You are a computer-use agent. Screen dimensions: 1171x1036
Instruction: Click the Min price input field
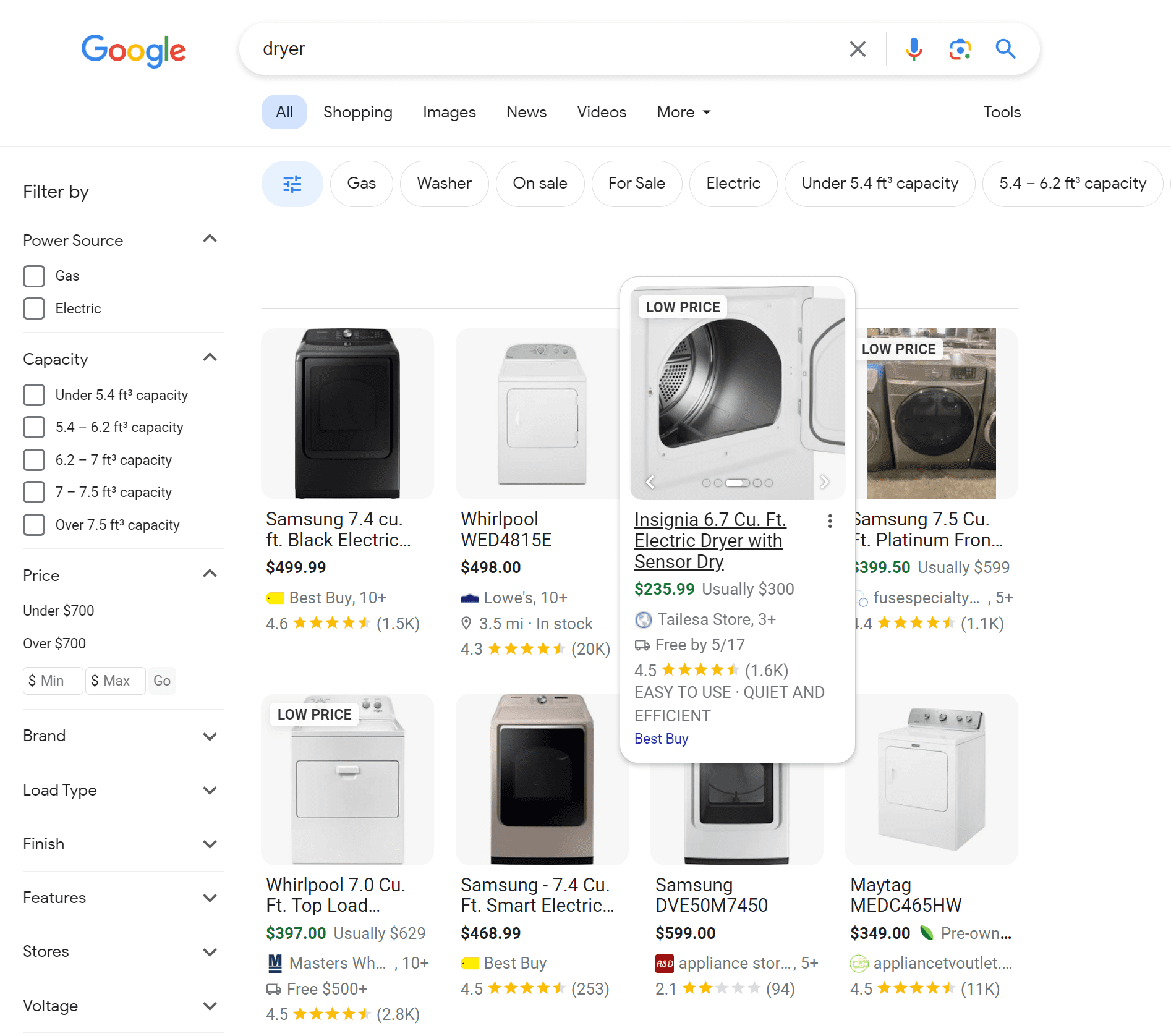pos(52,680)
